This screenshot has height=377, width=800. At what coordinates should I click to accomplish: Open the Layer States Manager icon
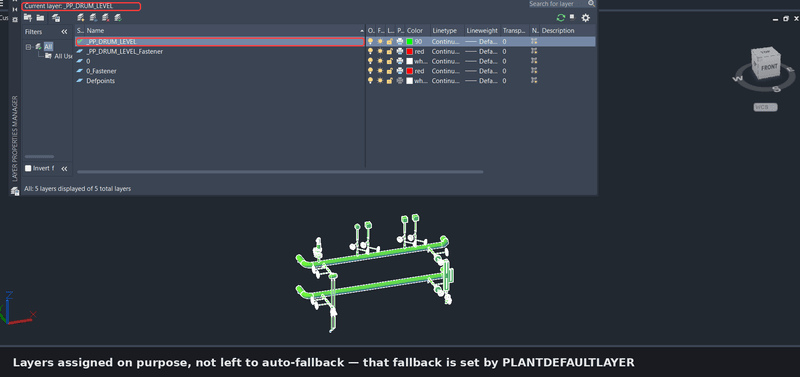[x=56, y=18]
